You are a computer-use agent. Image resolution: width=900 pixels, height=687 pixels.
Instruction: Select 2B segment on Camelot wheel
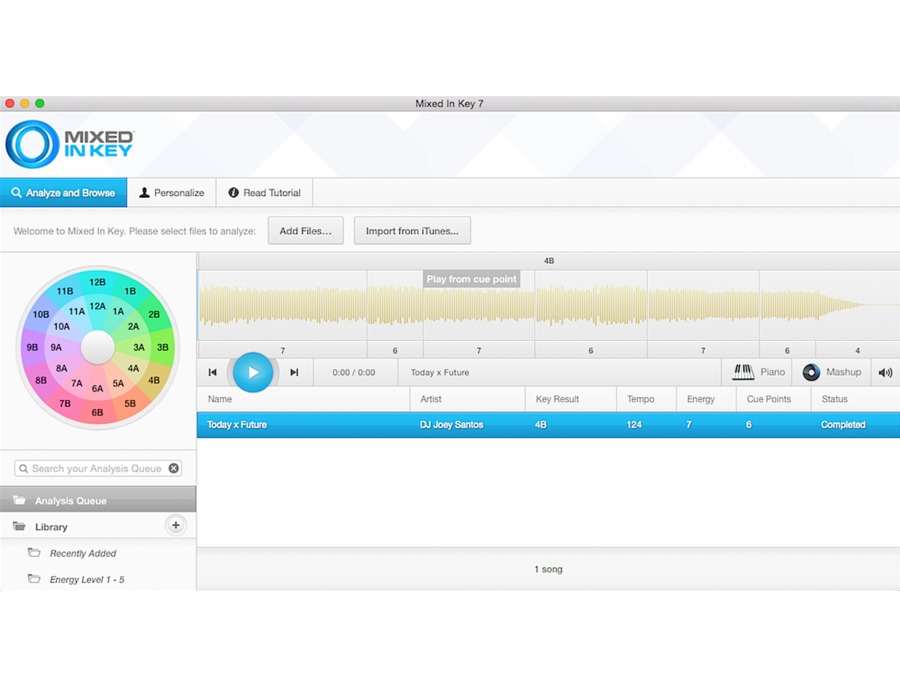point(154,315)
